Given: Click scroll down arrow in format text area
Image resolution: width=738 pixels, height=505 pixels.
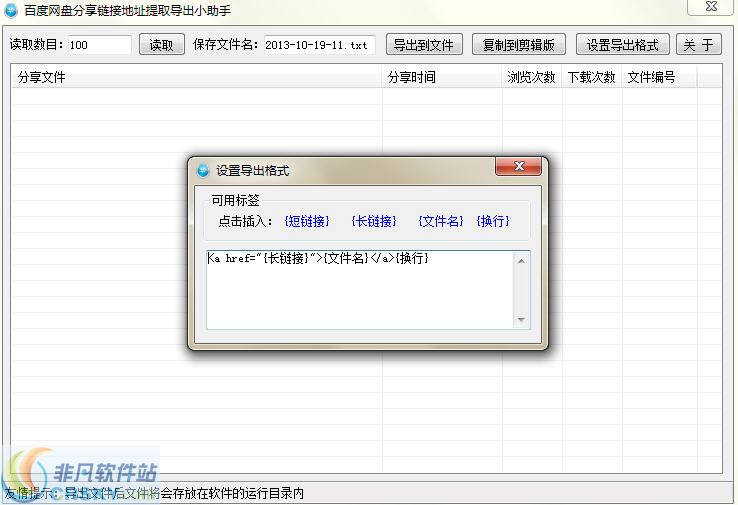Looking at the screenshot, I should tap(521, 320).
